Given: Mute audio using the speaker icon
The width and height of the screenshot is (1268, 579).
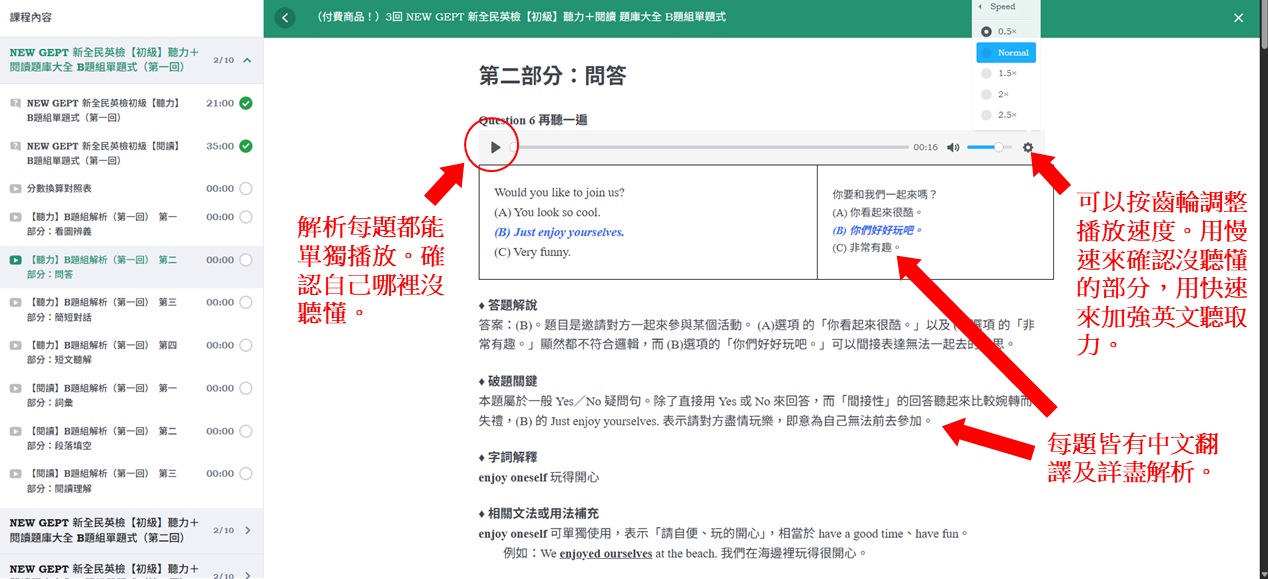Looking at the screenshot, I should coord(953,147).
